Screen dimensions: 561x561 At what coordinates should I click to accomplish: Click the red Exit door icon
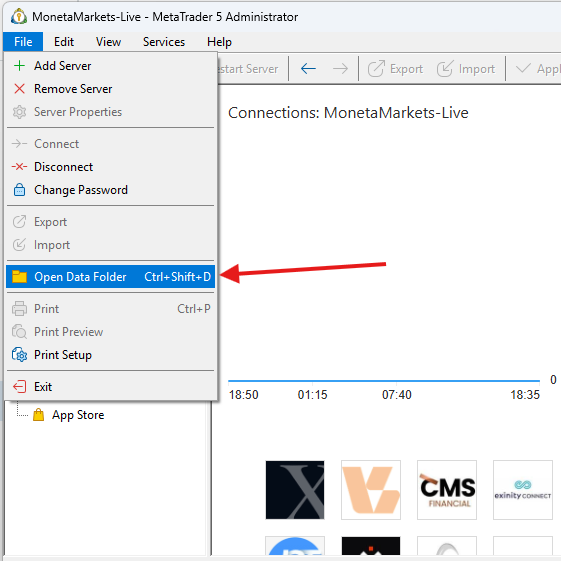pyautogui.click(x=19, y=387)
